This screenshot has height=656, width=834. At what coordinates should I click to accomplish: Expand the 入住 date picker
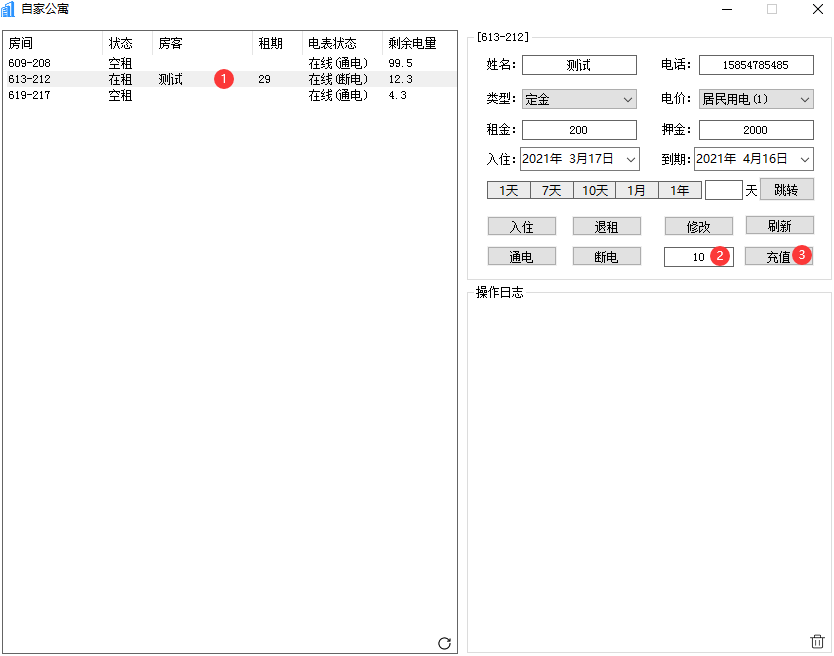pos(631,159)
